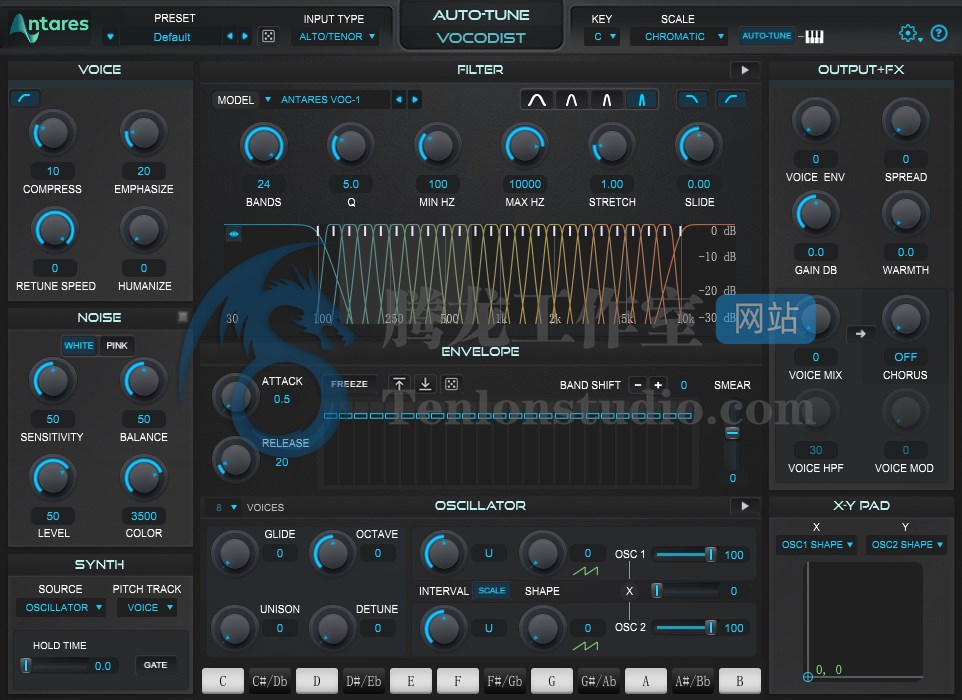Viewport: 962px width, 700px height.
Task: Click the HOLD TIME slider
Action: 53,666
